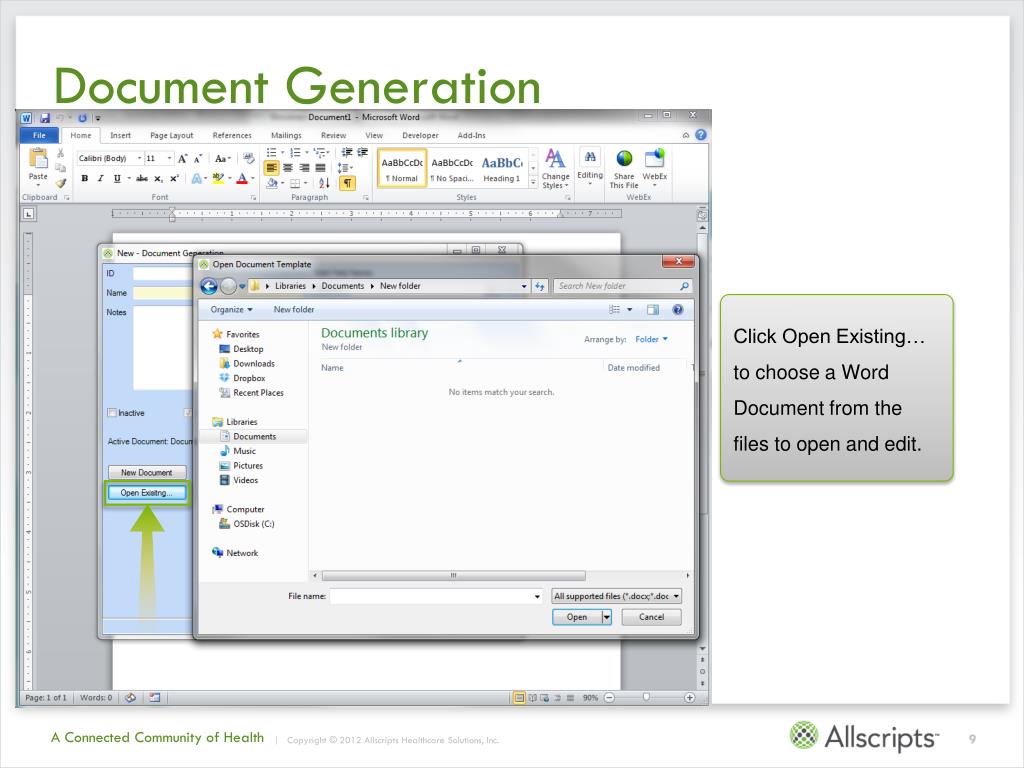Click the Word Help question mark icon
Screen dimensions: 1024x768
point(701,135)
